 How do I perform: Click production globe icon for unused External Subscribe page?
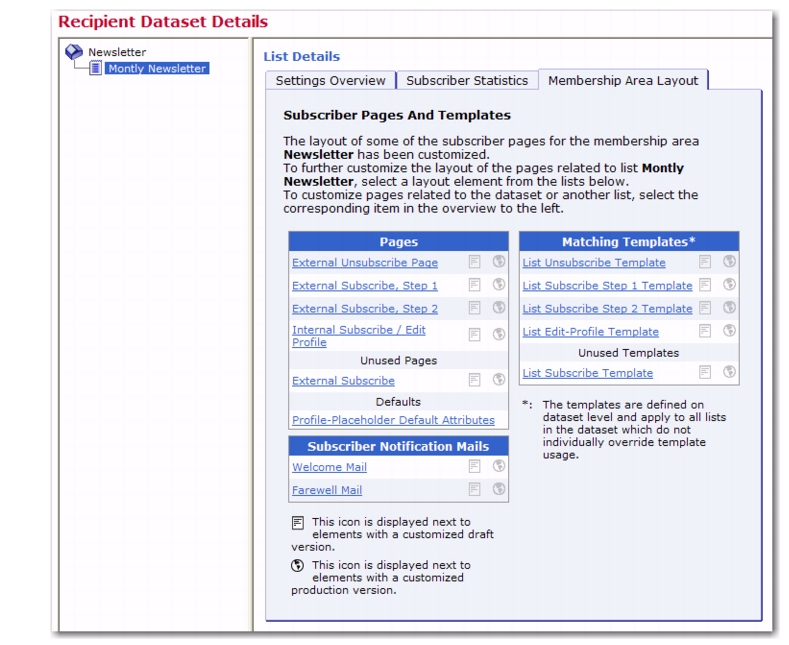(x=499, y=379)
